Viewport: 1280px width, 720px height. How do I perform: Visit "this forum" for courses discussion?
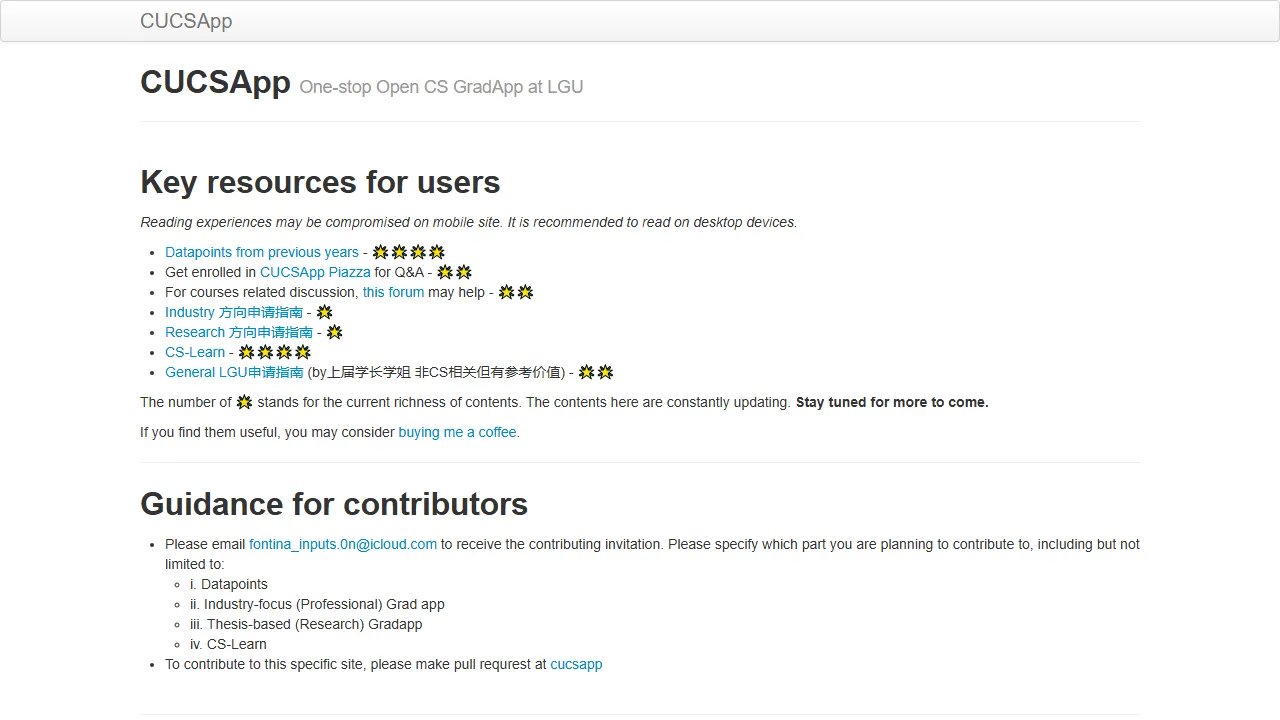393,292
